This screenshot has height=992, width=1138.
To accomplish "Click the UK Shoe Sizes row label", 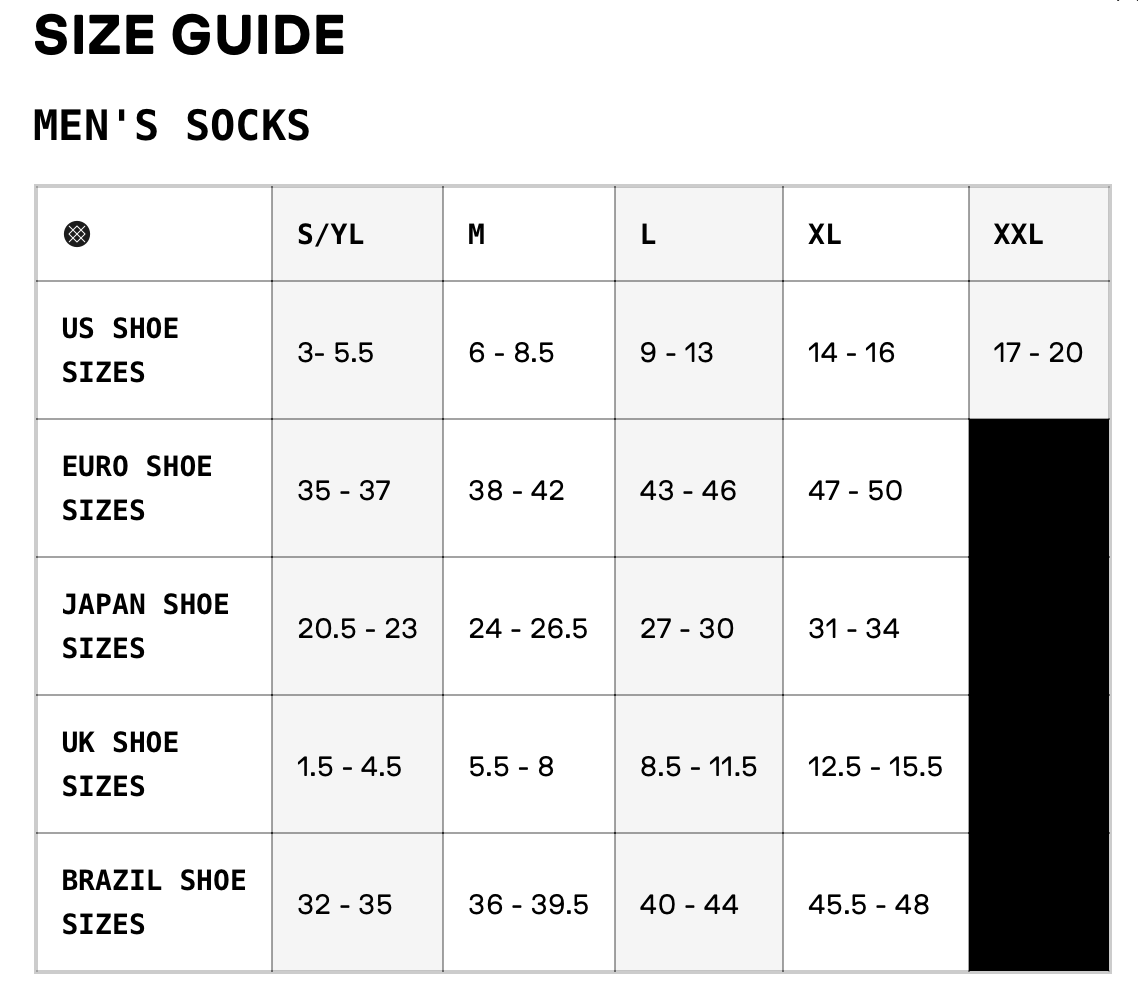I will coord(120,764).
